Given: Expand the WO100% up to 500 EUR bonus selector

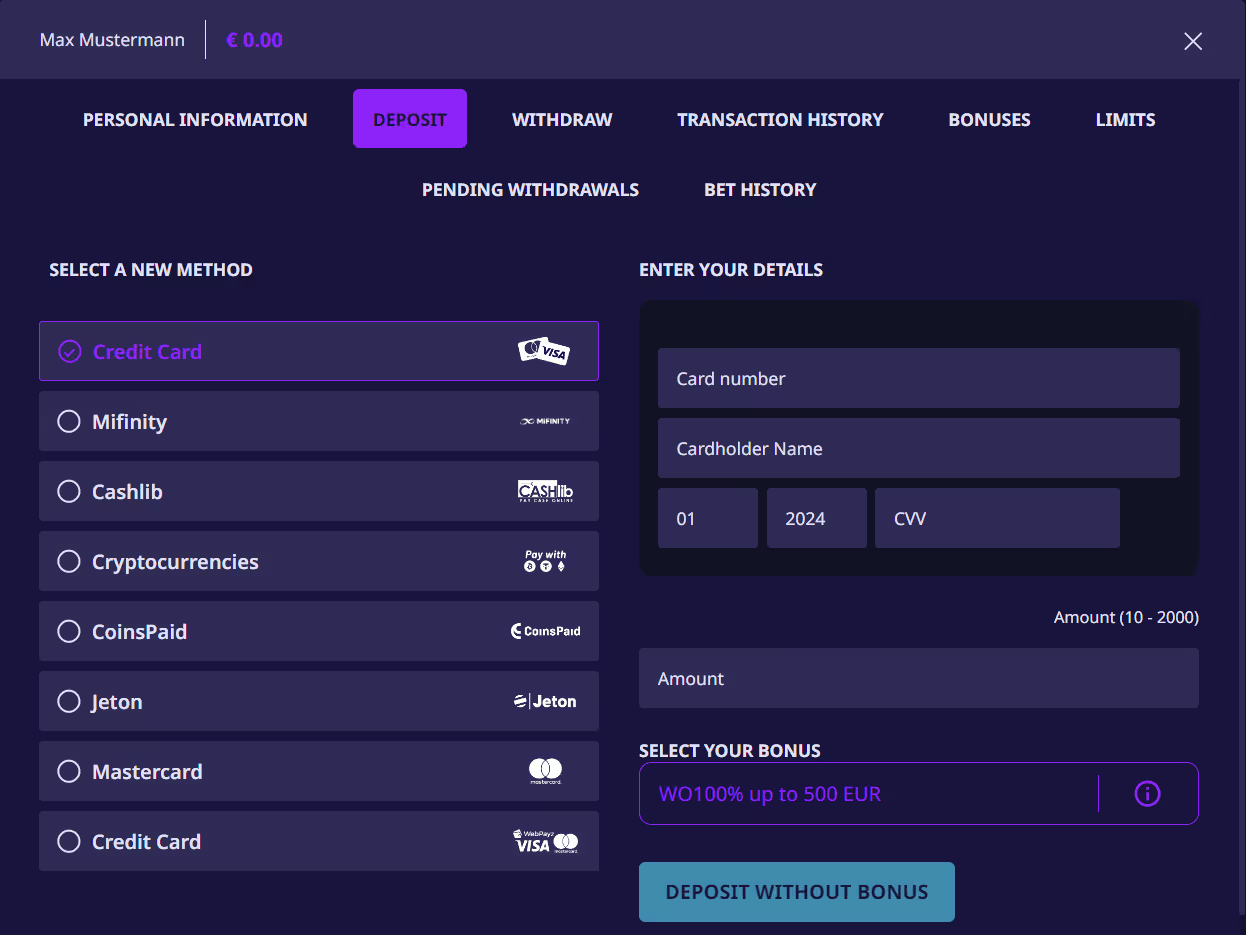Looking at the screenshot, I should coord(867,794).
